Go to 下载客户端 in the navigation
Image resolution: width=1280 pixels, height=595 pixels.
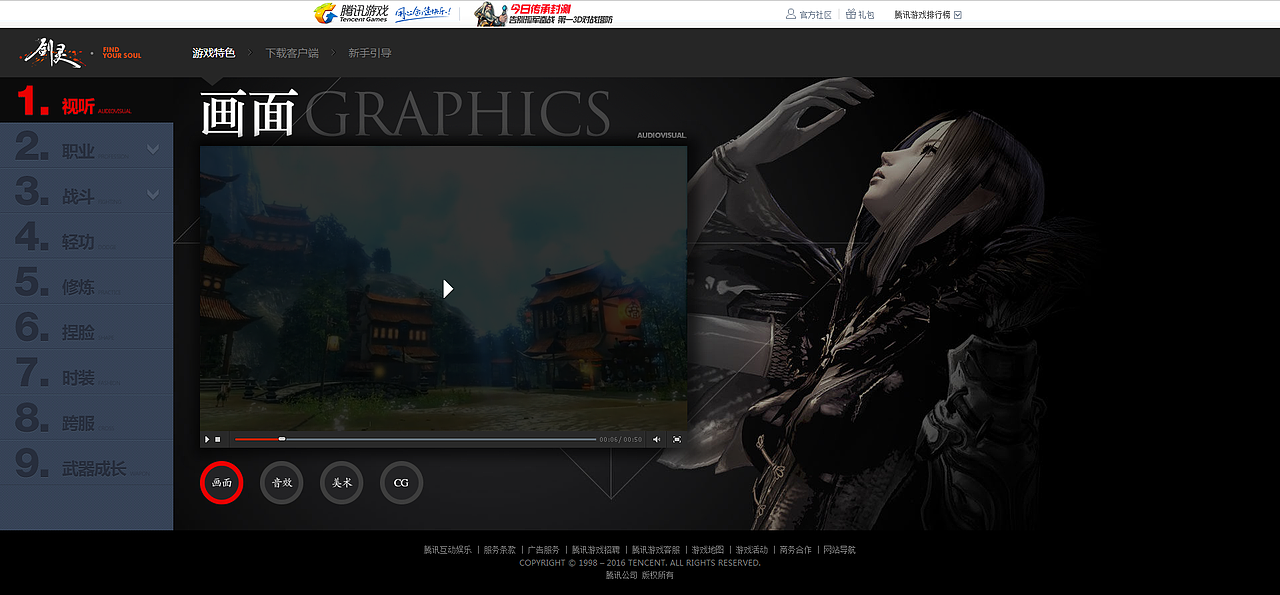point(292,53)
